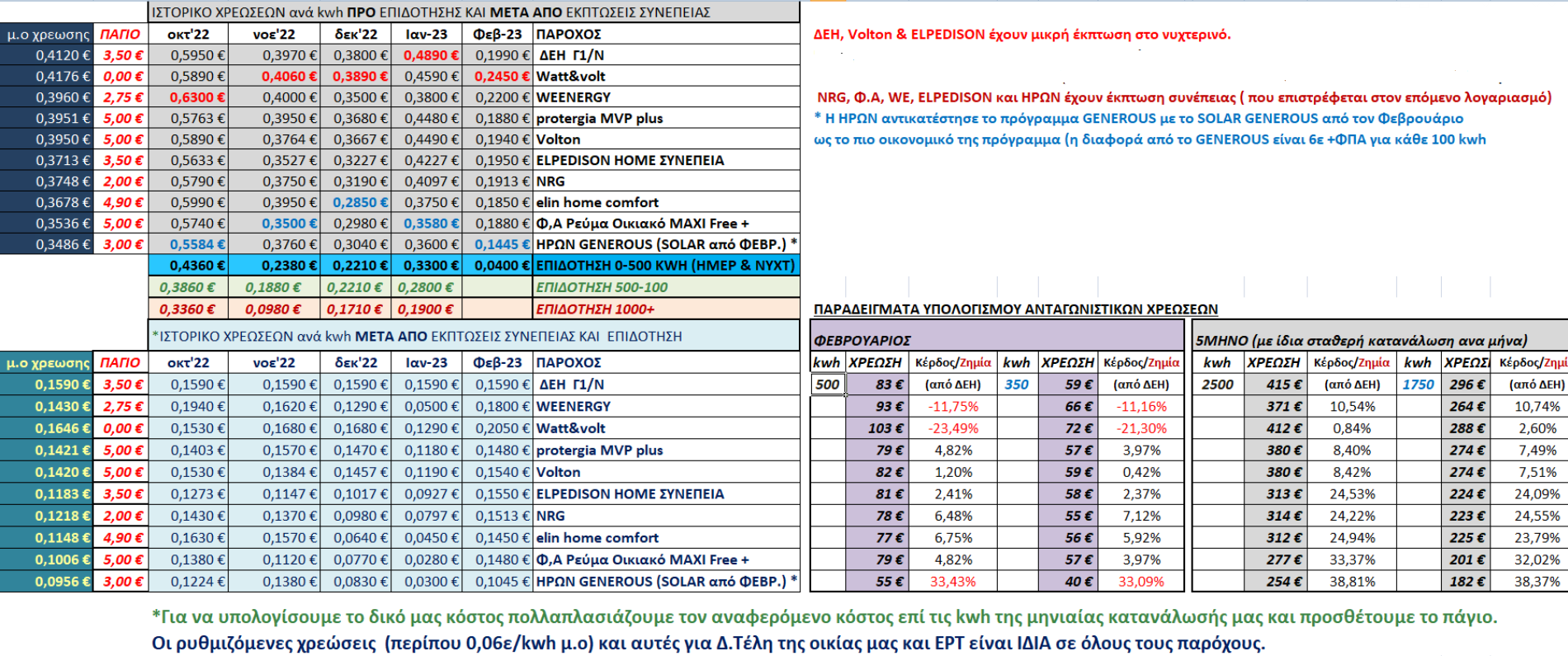Select the blue 0,1445 € cell

498,244
